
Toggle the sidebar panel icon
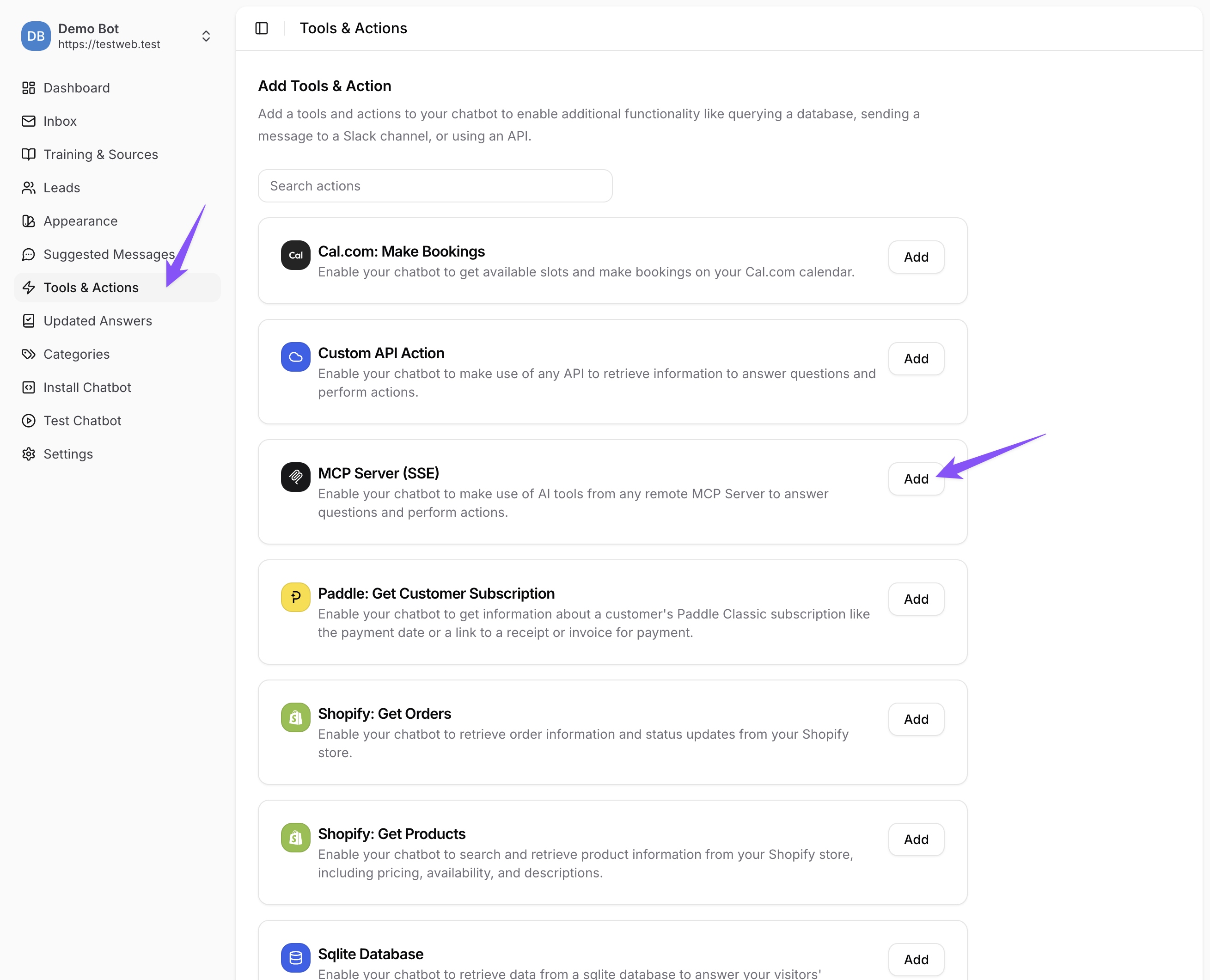coord(261,28)
